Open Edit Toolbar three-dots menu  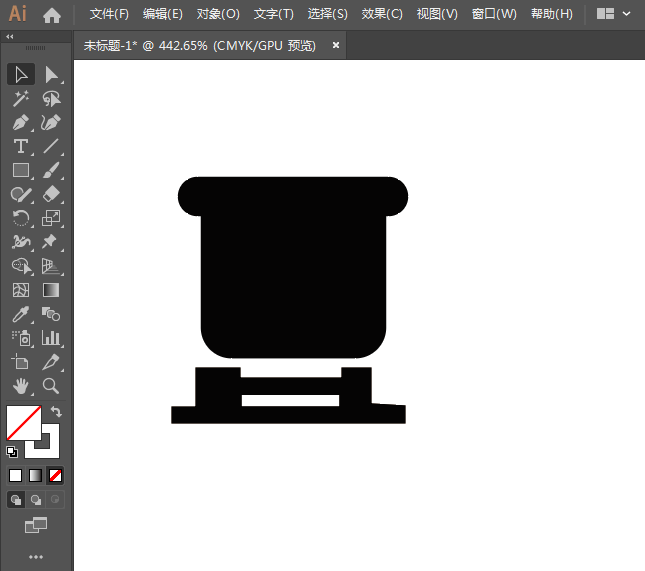pyautogui.click(x=36, y=556)
